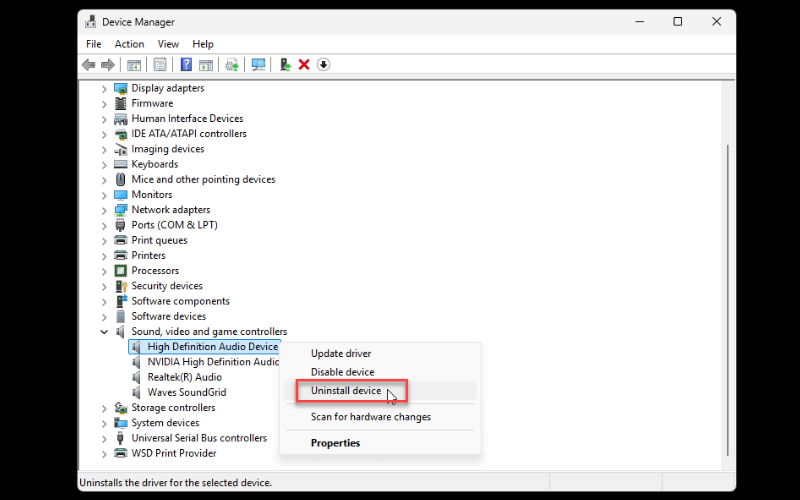
Task: Click Show/Hide Action Pane toolbar icon
Action: (206, 65)
